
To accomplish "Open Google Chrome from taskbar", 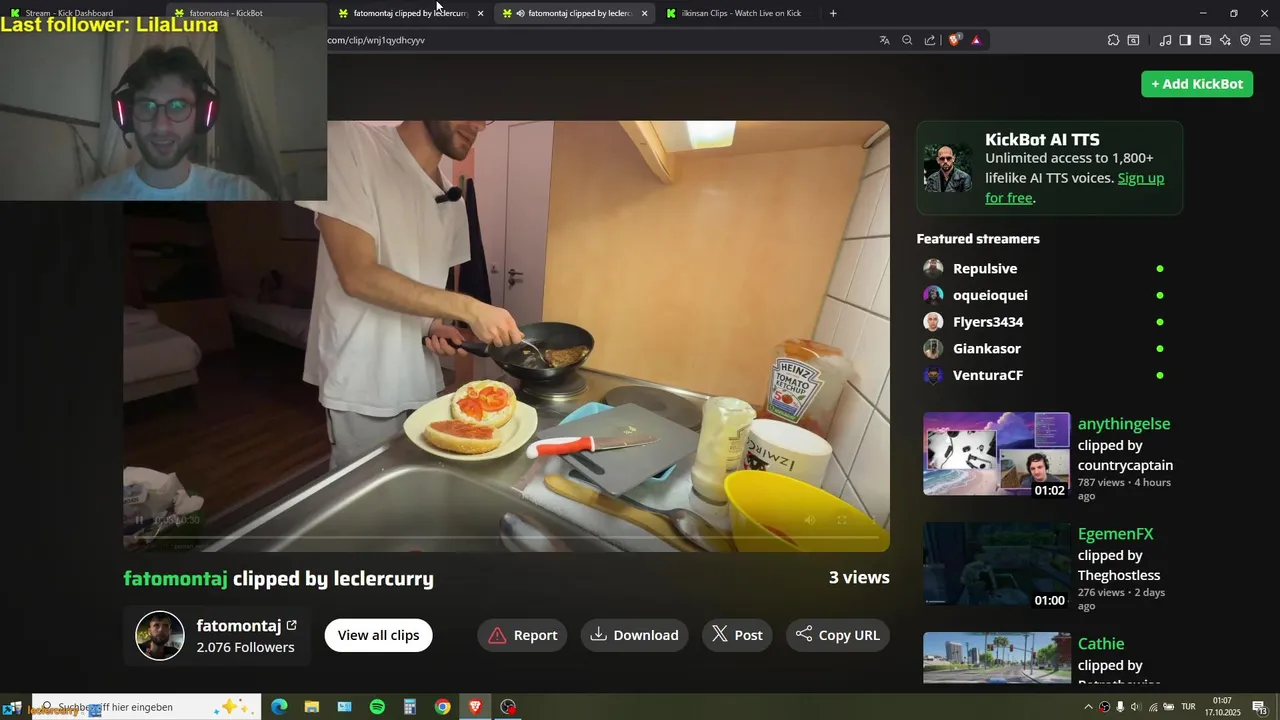I will [442, 707].
